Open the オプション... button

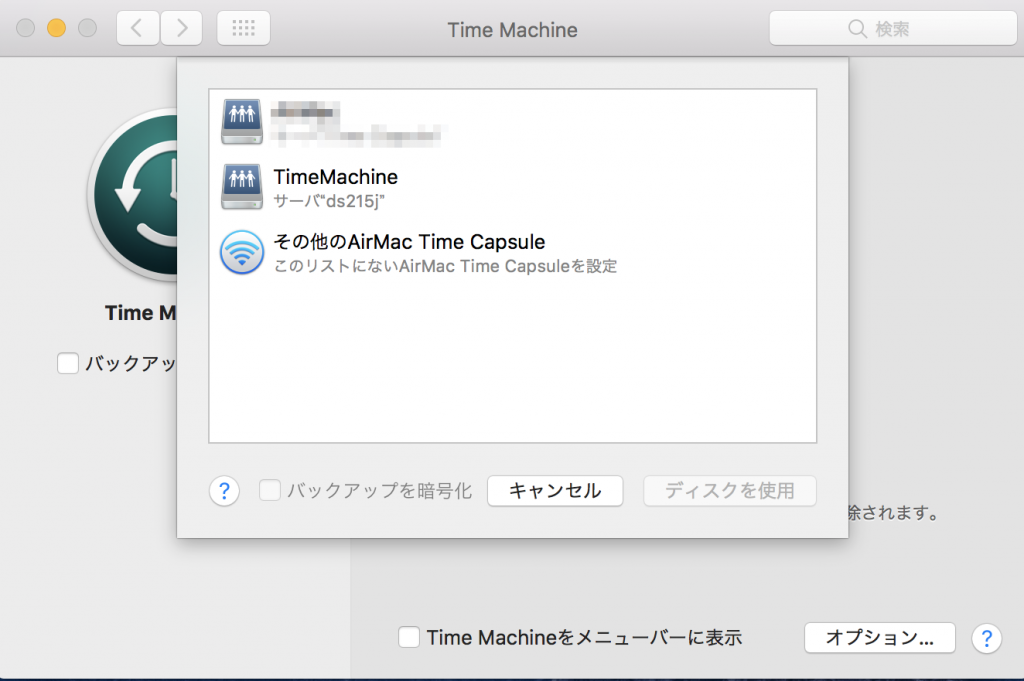(x=880, y=637)
